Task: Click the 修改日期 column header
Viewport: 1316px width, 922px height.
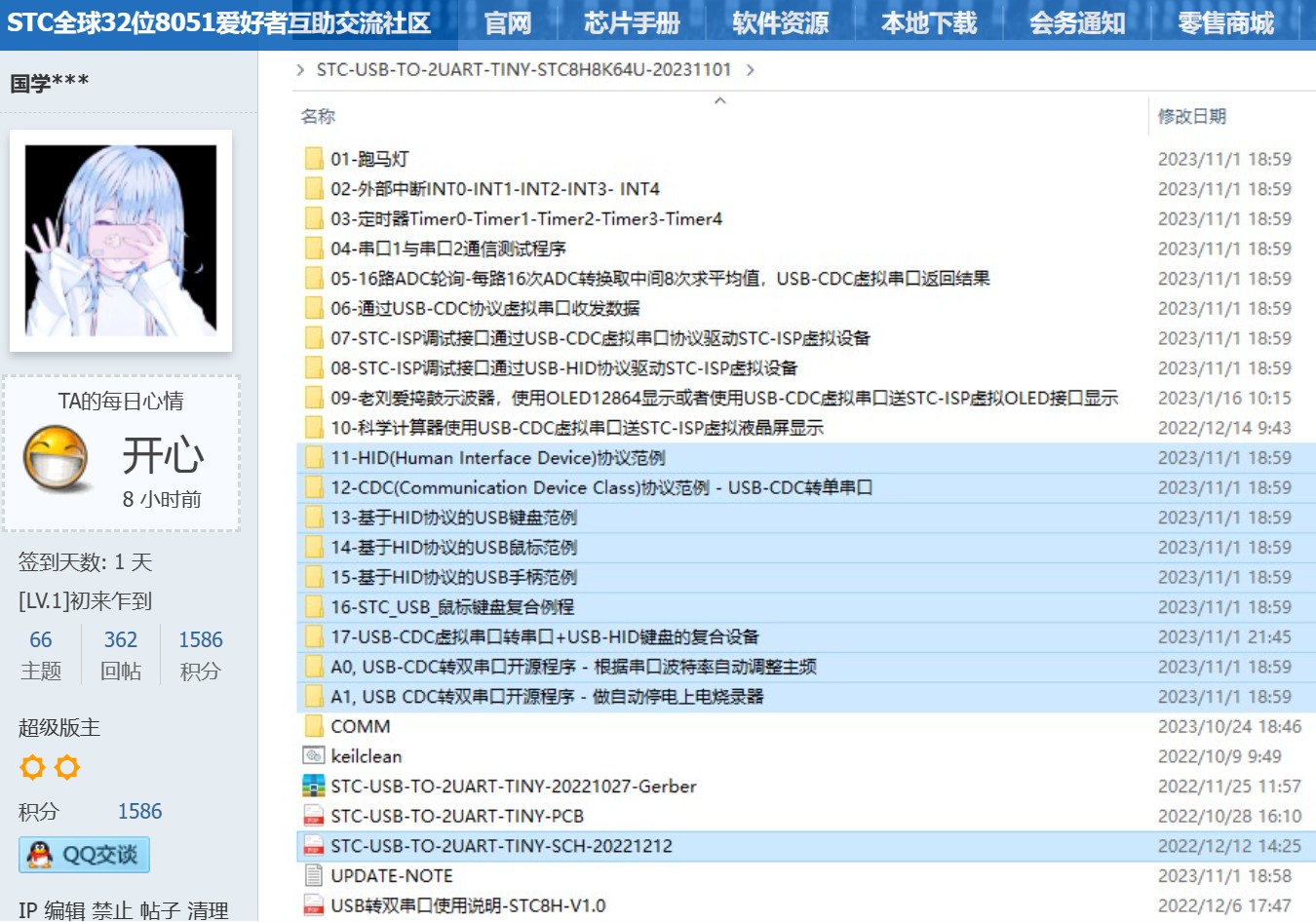Action: pyautogui.click(x=1191, y=117)
